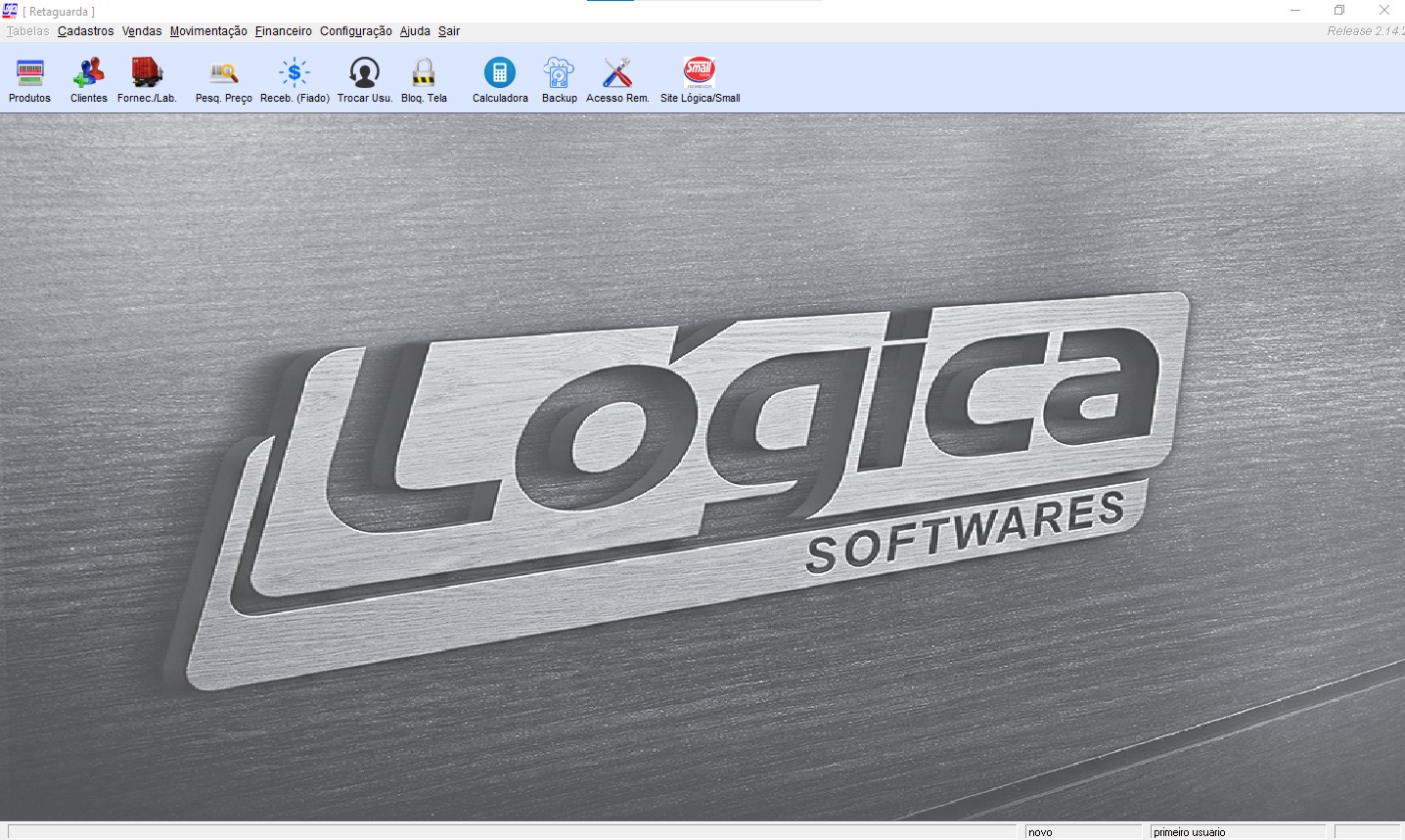Select the Ajuda menu

(415, 31)
